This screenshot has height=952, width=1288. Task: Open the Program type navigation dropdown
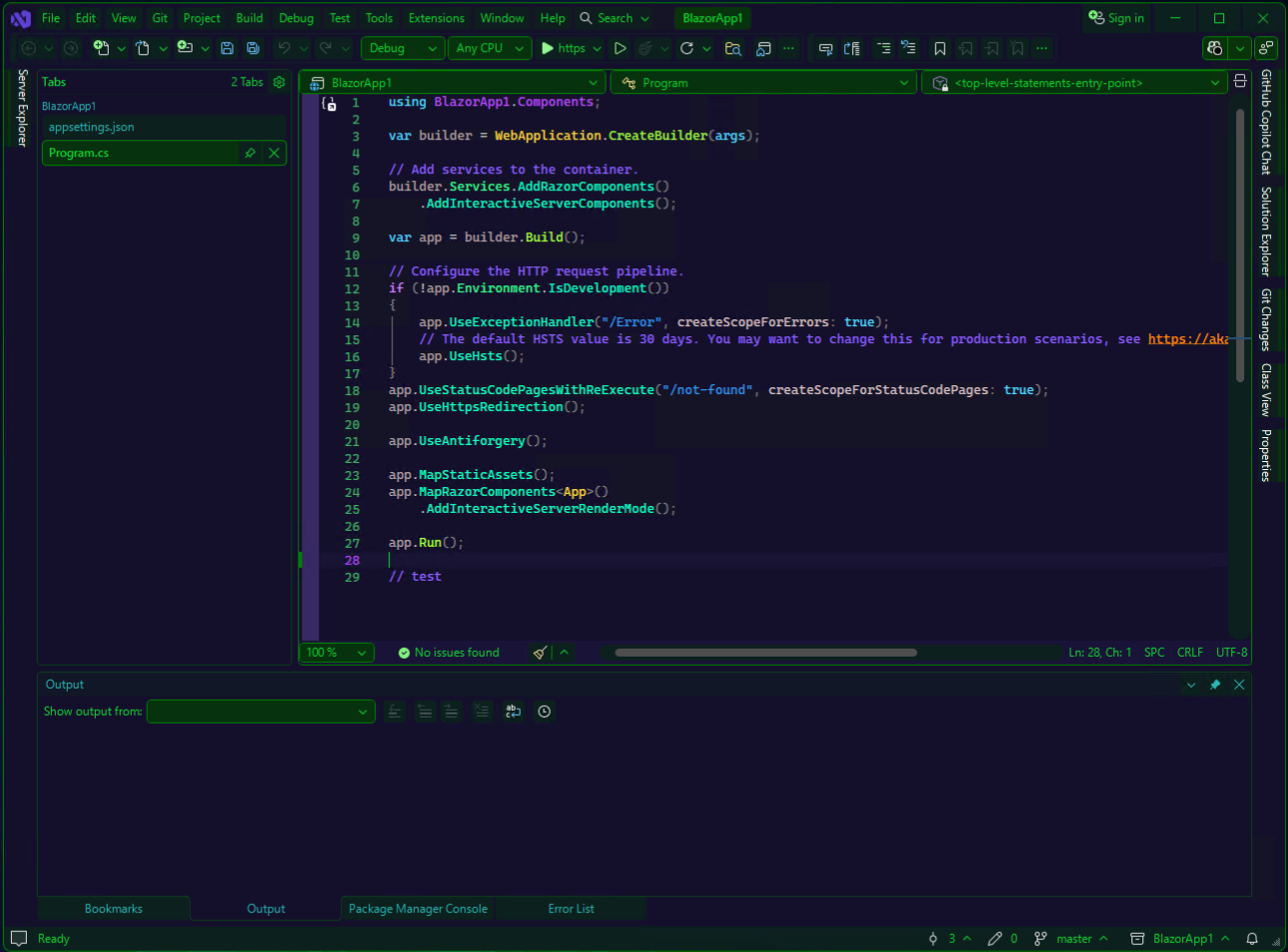tap(763, 83)
